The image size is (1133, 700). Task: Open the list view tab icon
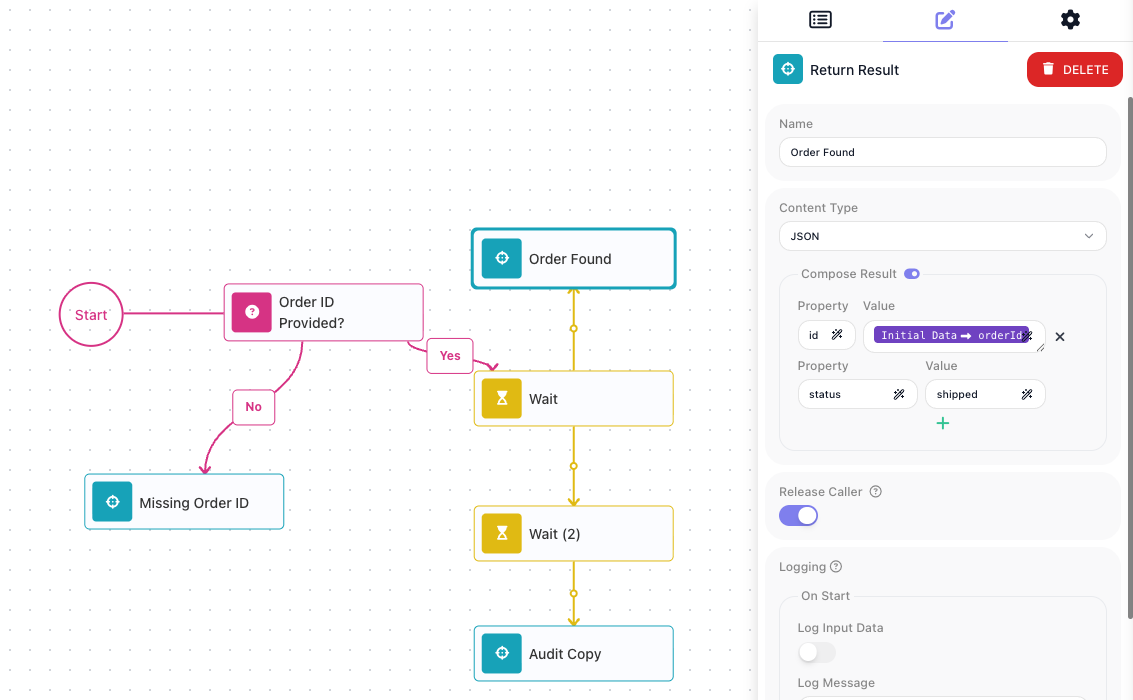point(820,20)
